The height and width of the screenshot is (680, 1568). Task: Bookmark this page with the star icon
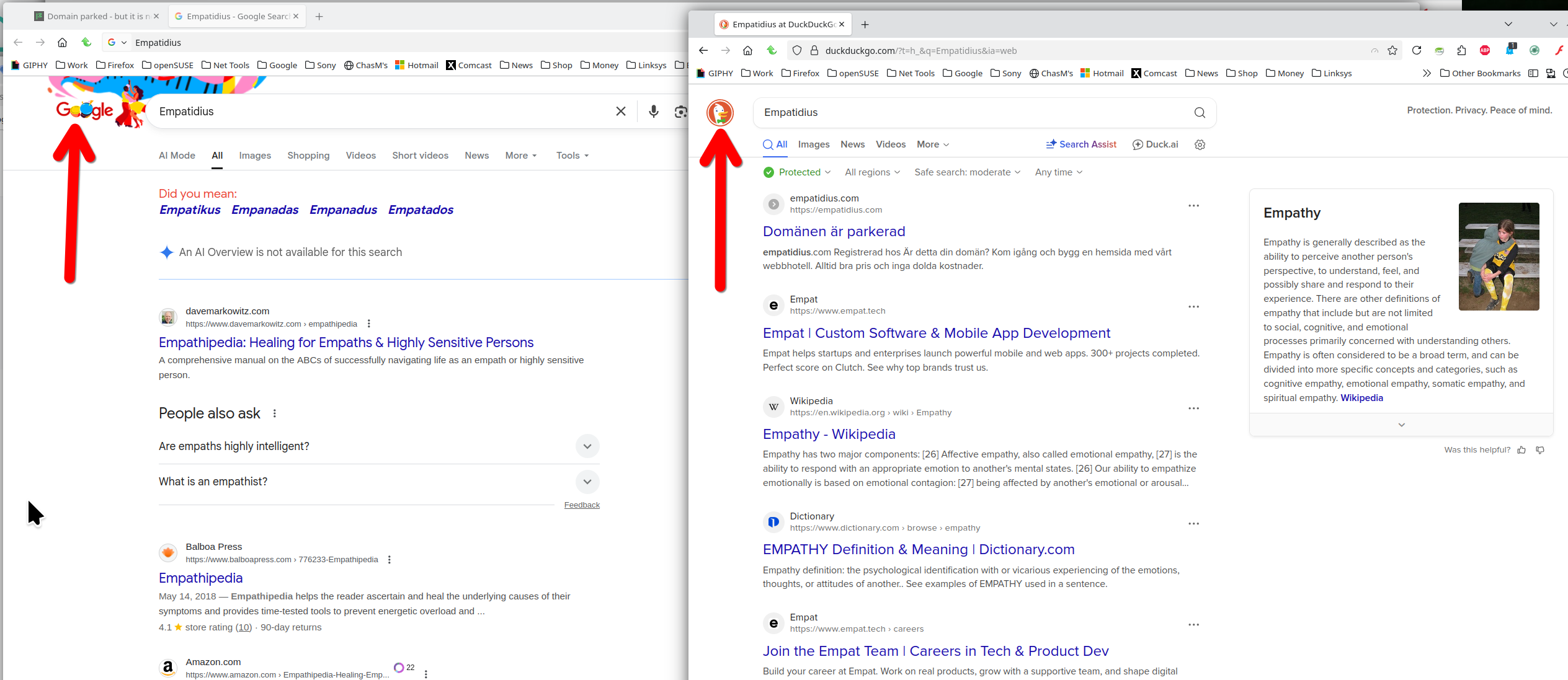click(x=1392, y=51)
